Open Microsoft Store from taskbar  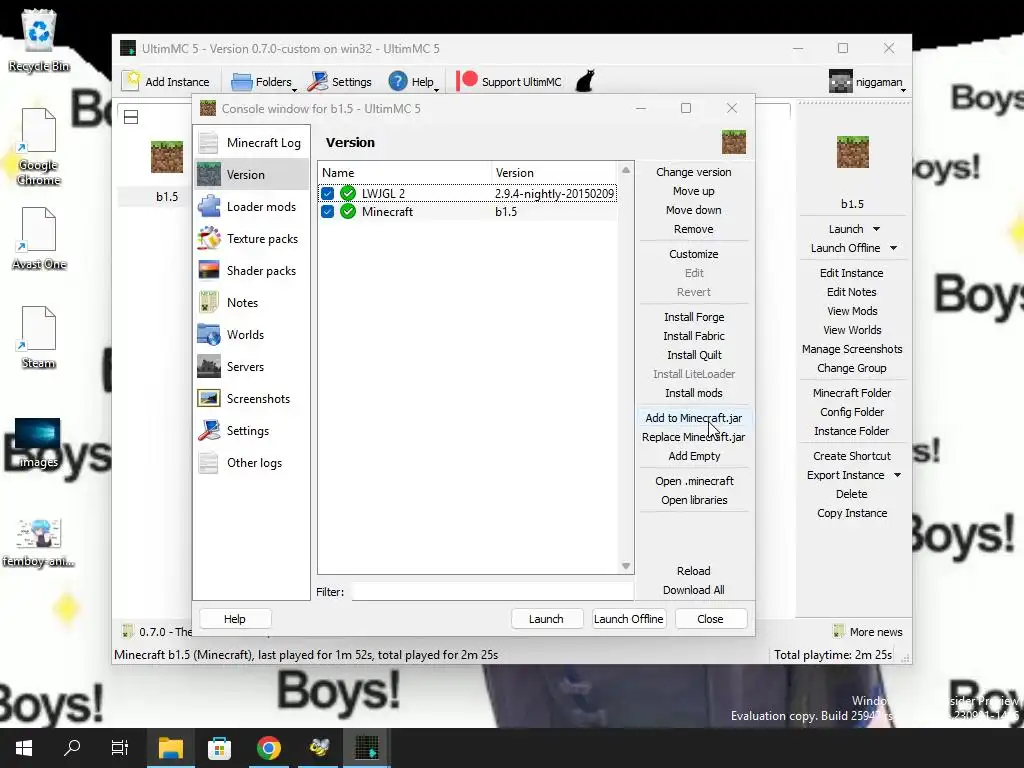tap(219, 748)
